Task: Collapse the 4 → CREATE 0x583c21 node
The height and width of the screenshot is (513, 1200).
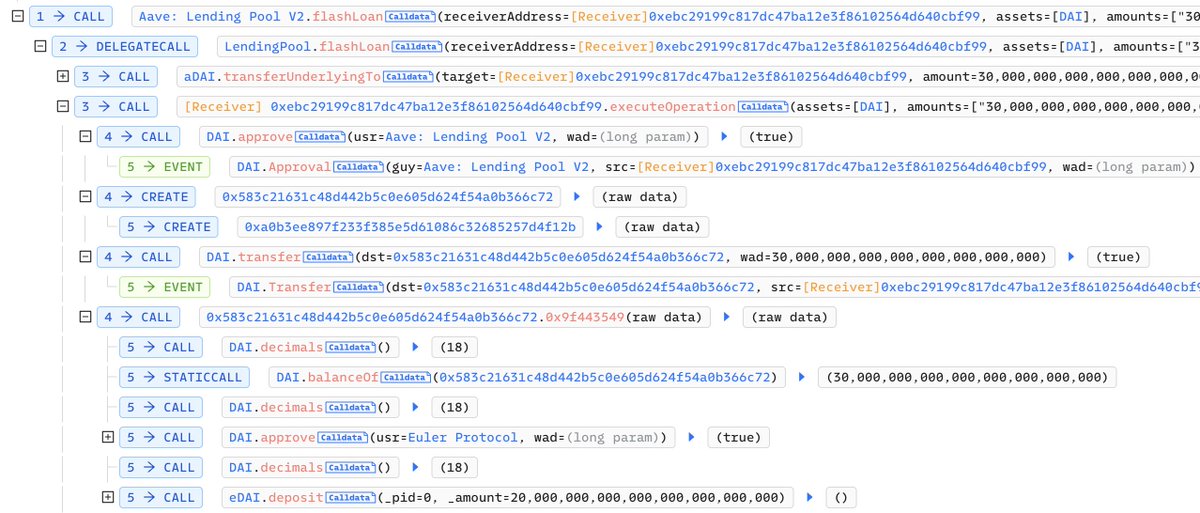Action: point(85,197)
